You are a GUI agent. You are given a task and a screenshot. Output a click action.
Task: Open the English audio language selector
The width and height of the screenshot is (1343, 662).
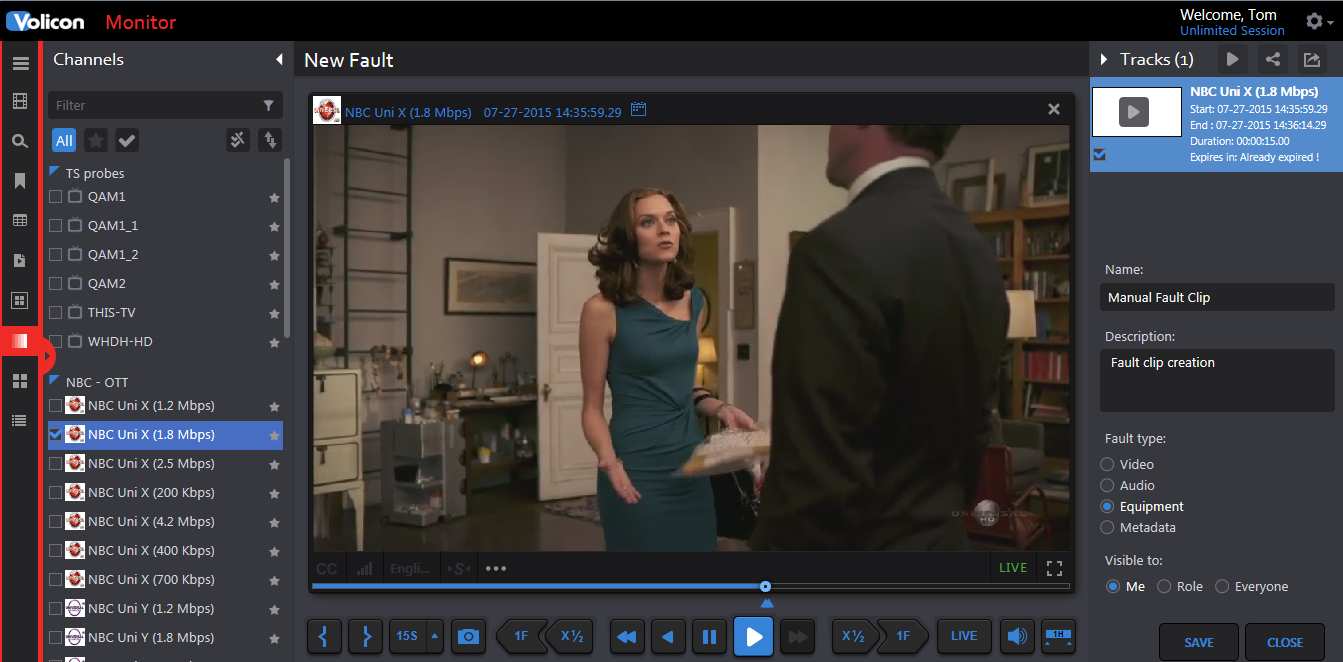409,568
